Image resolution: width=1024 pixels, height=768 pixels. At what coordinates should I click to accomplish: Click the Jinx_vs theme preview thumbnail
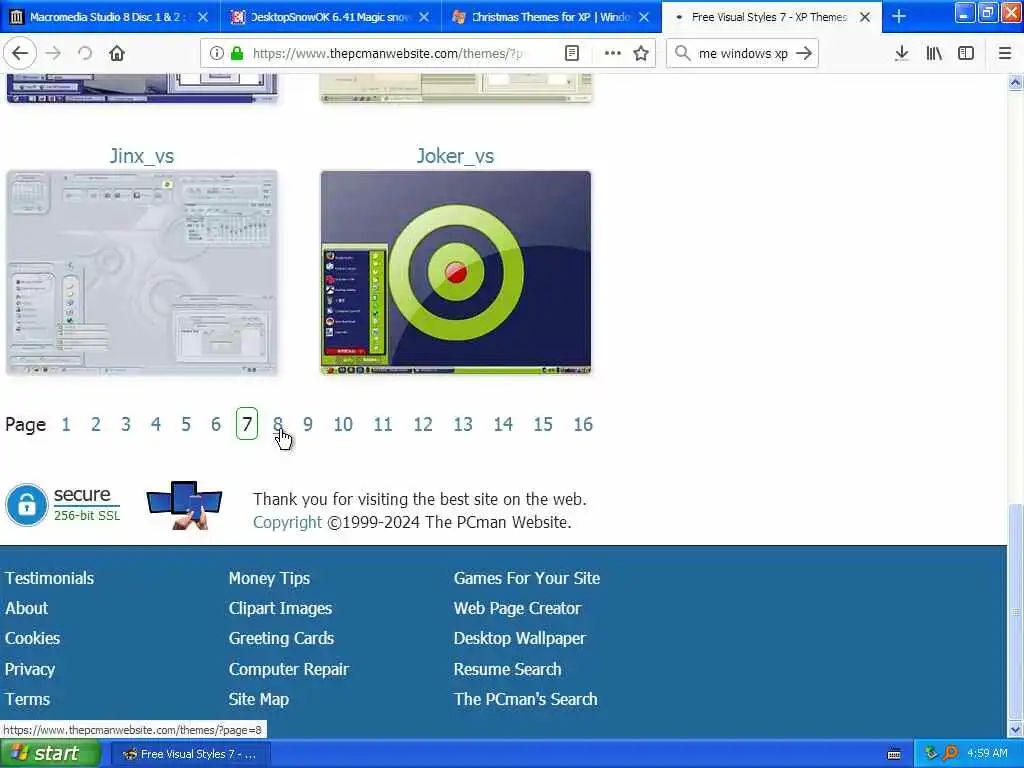[x=142, y=272]
